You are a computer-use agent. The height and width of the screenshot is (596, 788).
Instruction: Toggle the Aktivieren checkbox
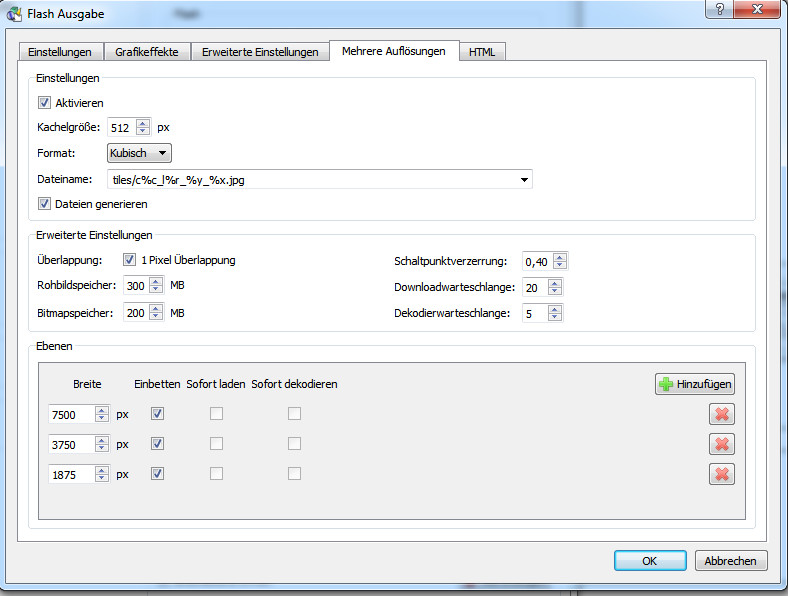(44, 103)
